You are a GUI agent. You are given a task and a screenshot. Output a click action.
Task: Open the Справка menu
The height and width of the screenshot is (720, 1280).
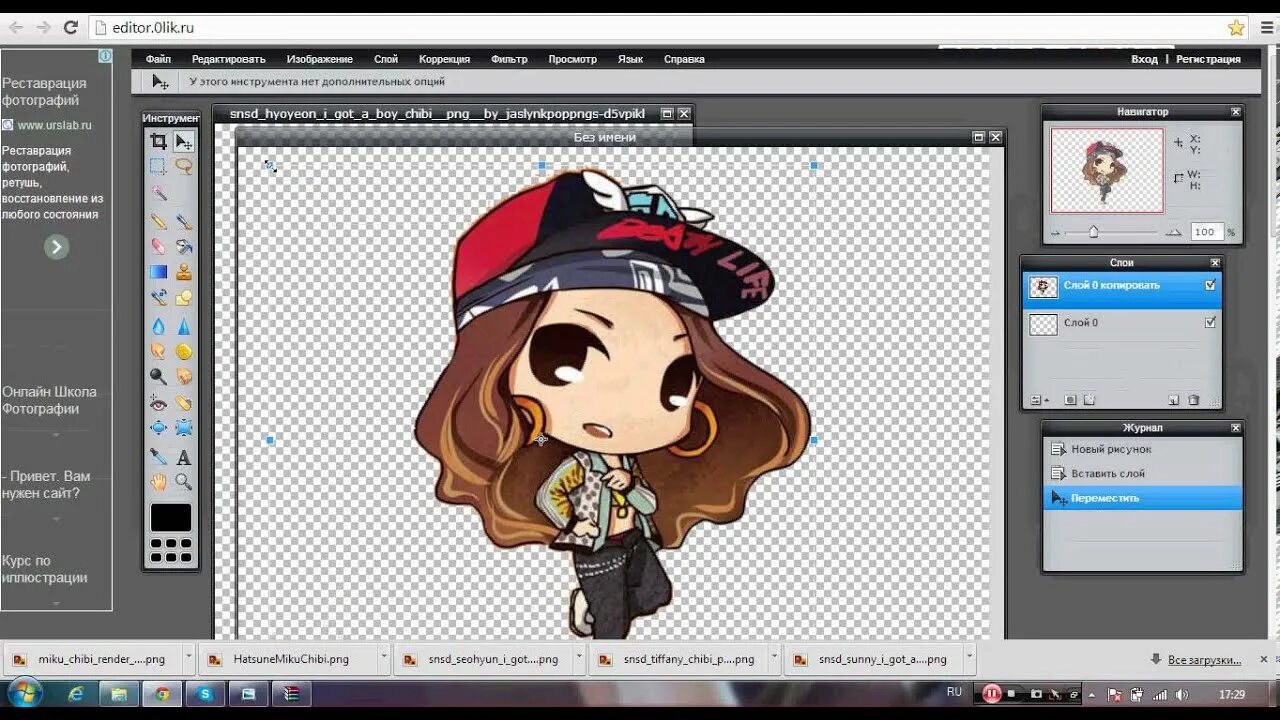[684, 59]
